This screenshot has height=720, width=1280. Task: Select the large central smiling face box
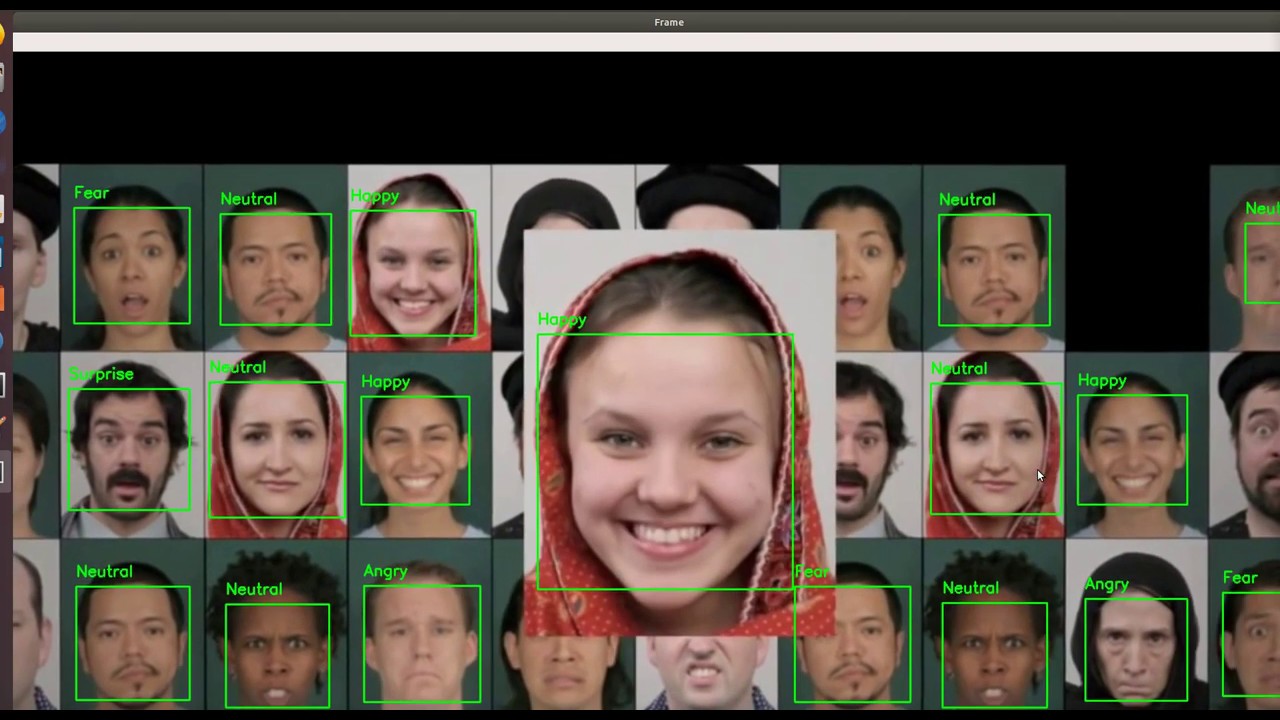pyautogui.click(x=665, y=462)
